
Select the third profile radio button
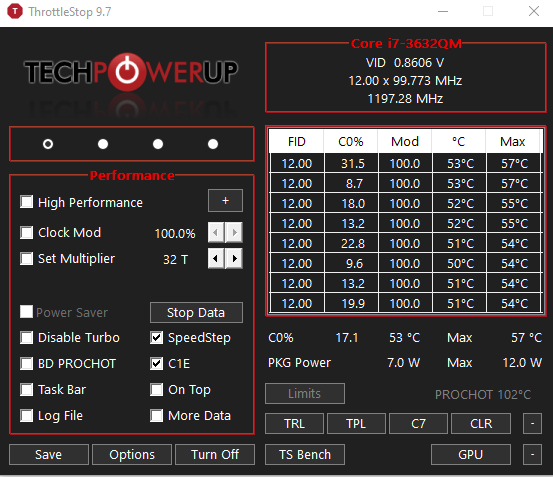(158, 144)
